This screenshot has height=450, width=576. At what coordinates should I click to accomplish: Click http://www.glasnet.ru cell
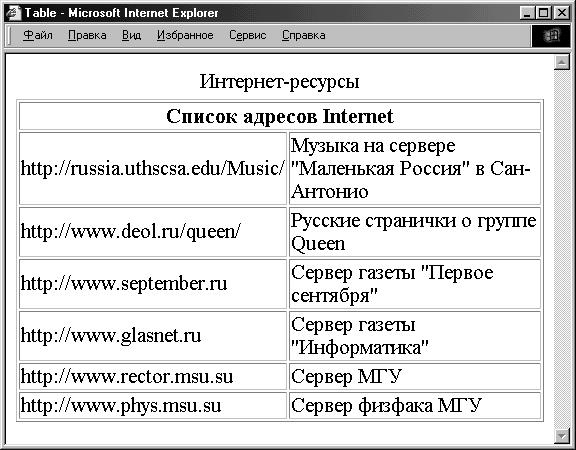pyautogui.click(x=153, y=336)
